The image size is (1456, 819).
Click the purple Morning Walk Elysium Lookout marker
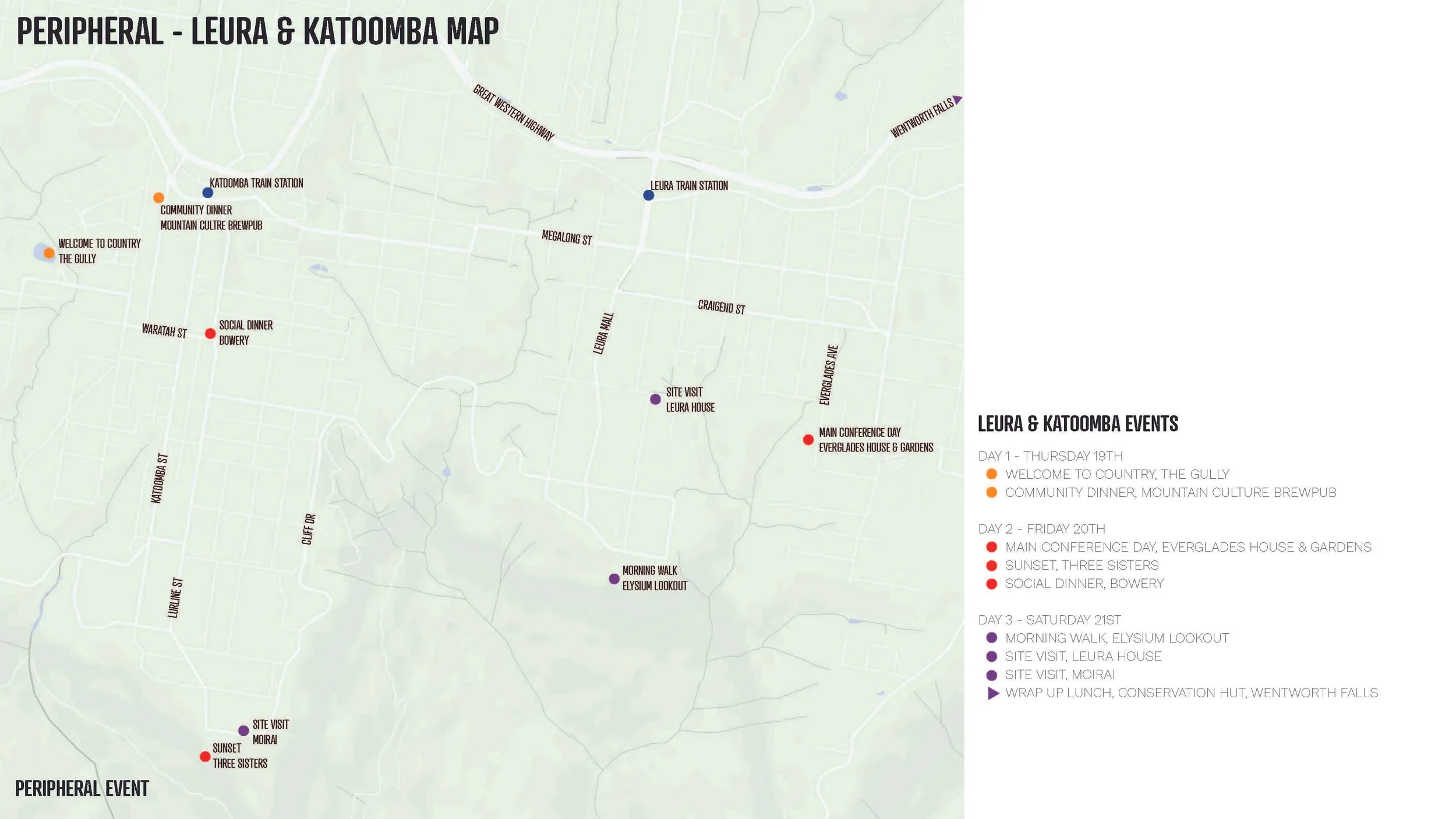click(614, 578)
